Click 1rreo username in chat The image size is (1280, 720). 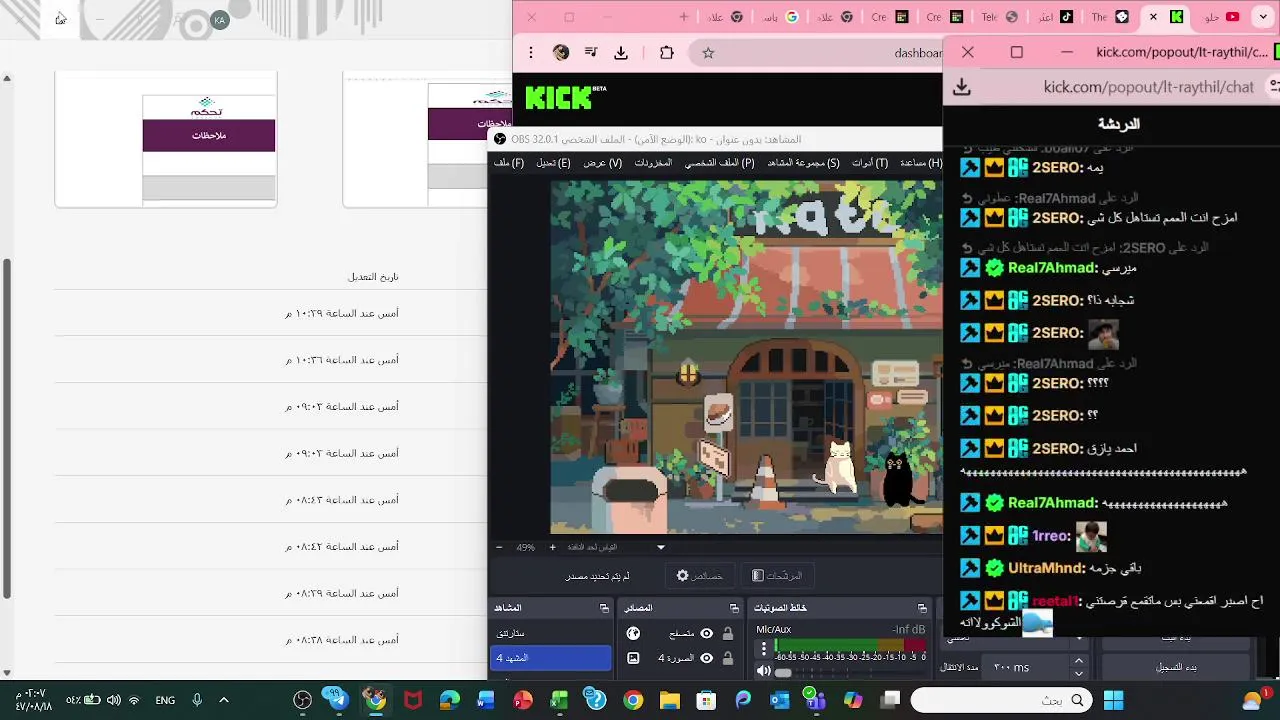tap(1052, 536)
